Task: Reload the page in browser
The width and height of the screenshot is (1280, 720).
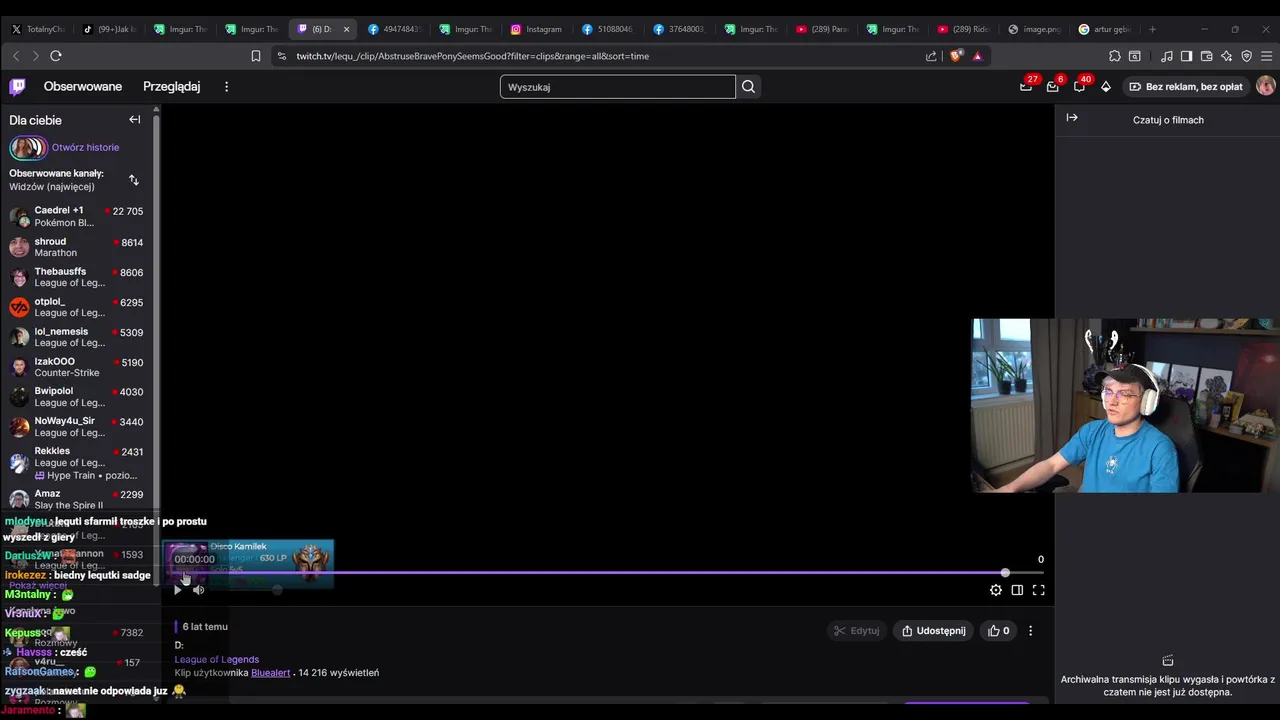Action: (56, 56)
